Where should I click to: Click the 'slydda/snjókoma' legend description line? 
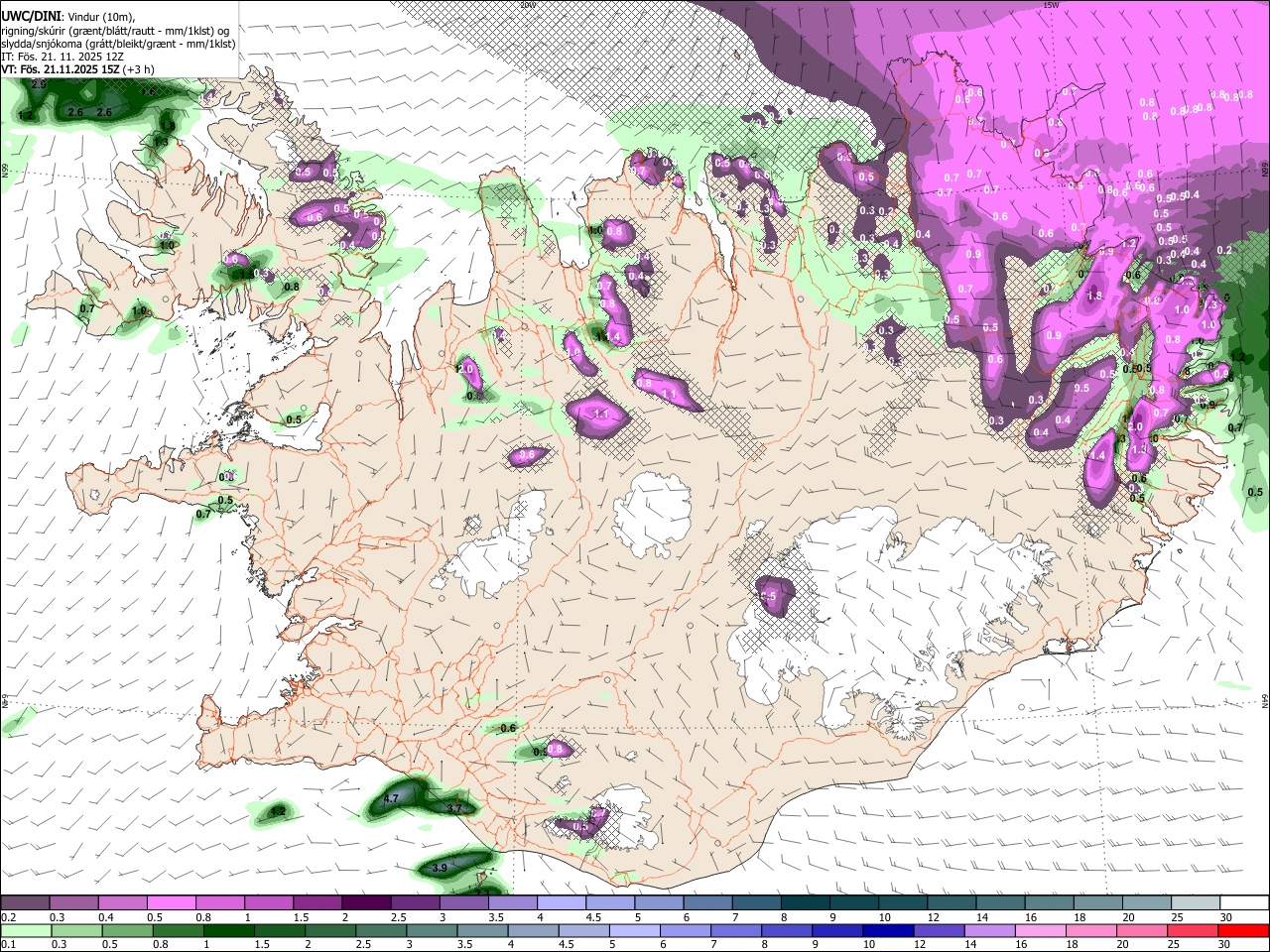(x=118, y=44)
